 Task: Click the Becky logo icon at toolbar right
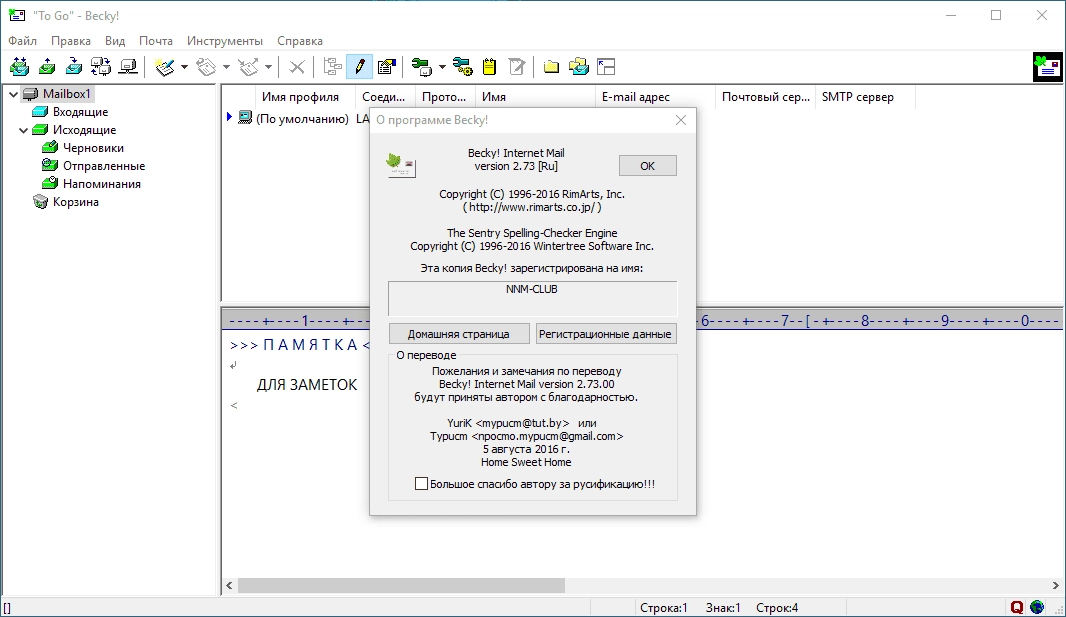pos(1047,67)
